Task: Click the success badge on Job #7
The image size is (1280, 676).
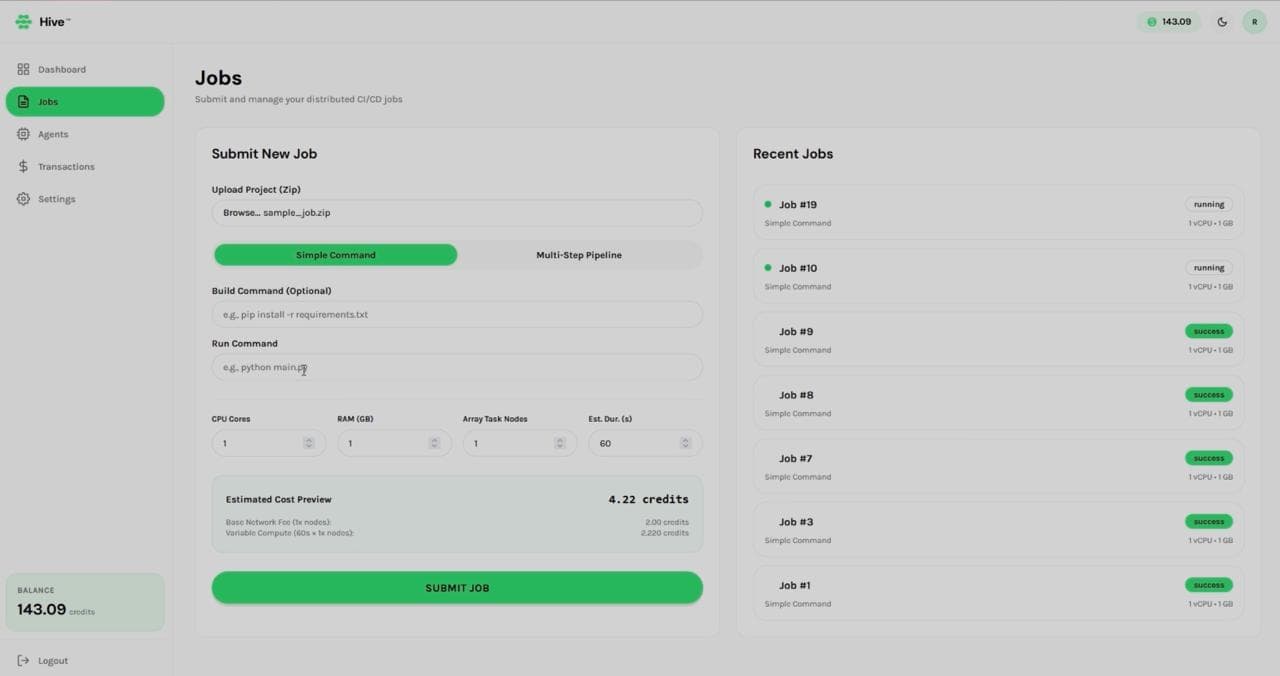Action: pyautogui.click(x=1208, y=458)
